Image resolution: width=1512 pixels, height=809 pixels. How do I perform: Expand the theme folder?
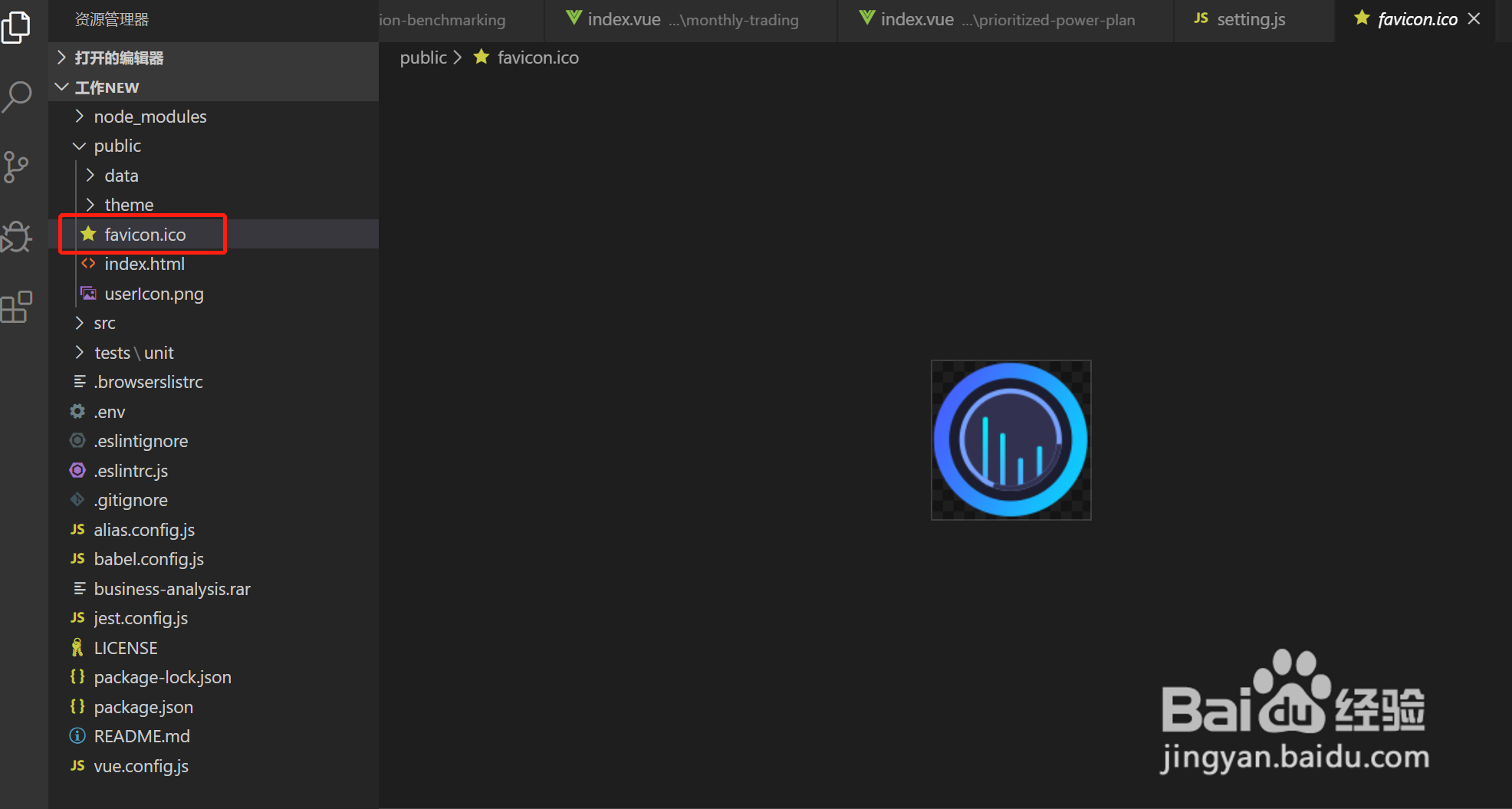(213, 205)
